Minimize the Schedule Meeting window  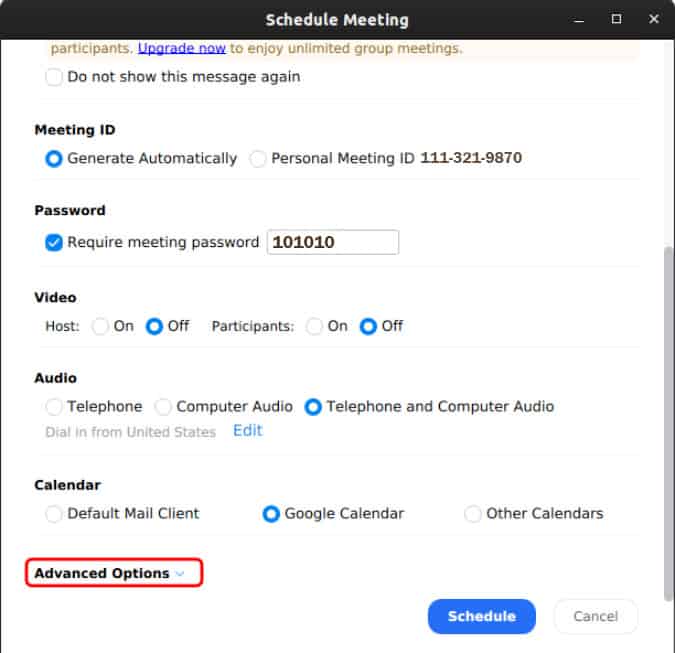point(579,19)
